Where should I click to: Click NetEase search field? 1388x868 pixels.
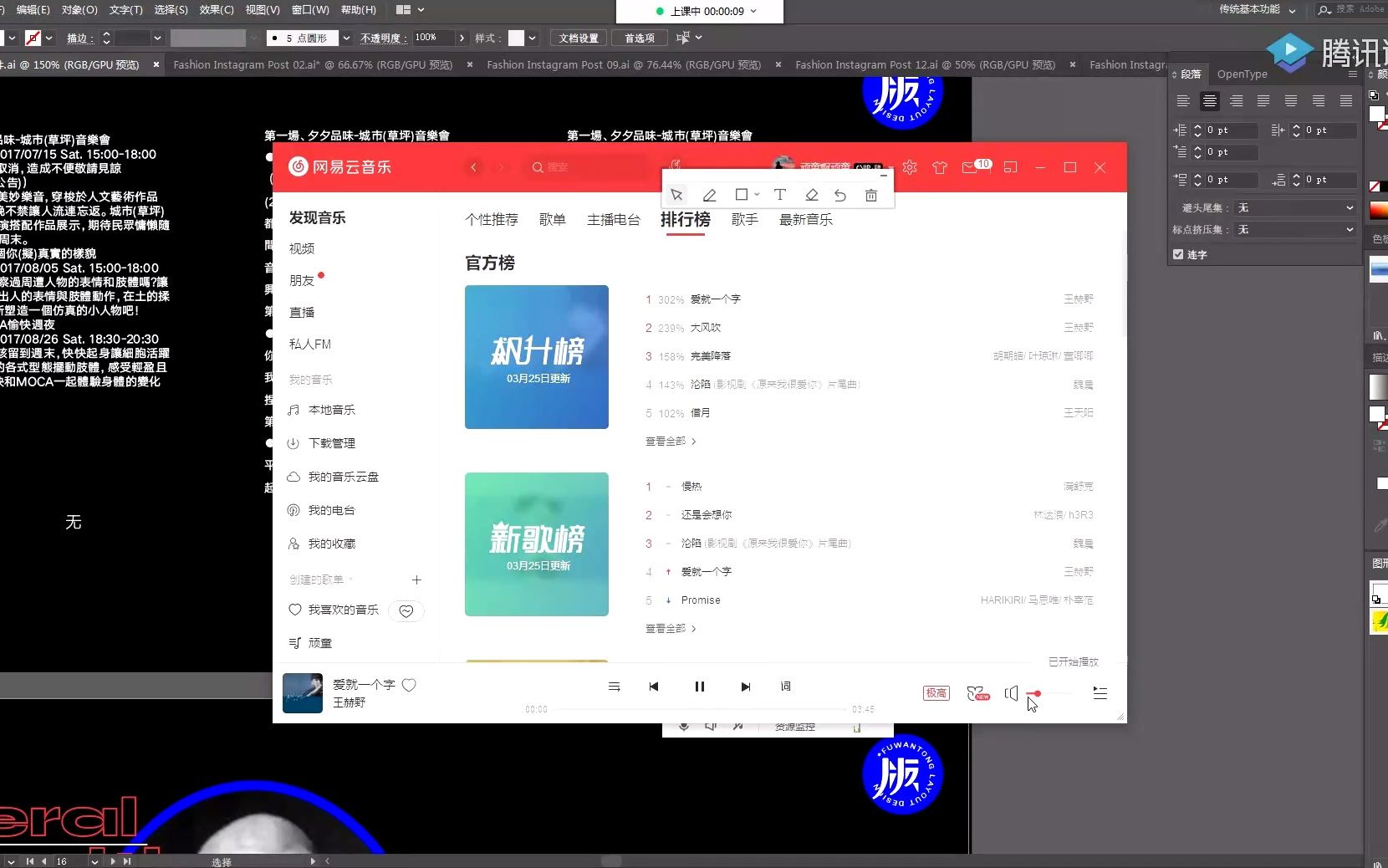(589, 167)
